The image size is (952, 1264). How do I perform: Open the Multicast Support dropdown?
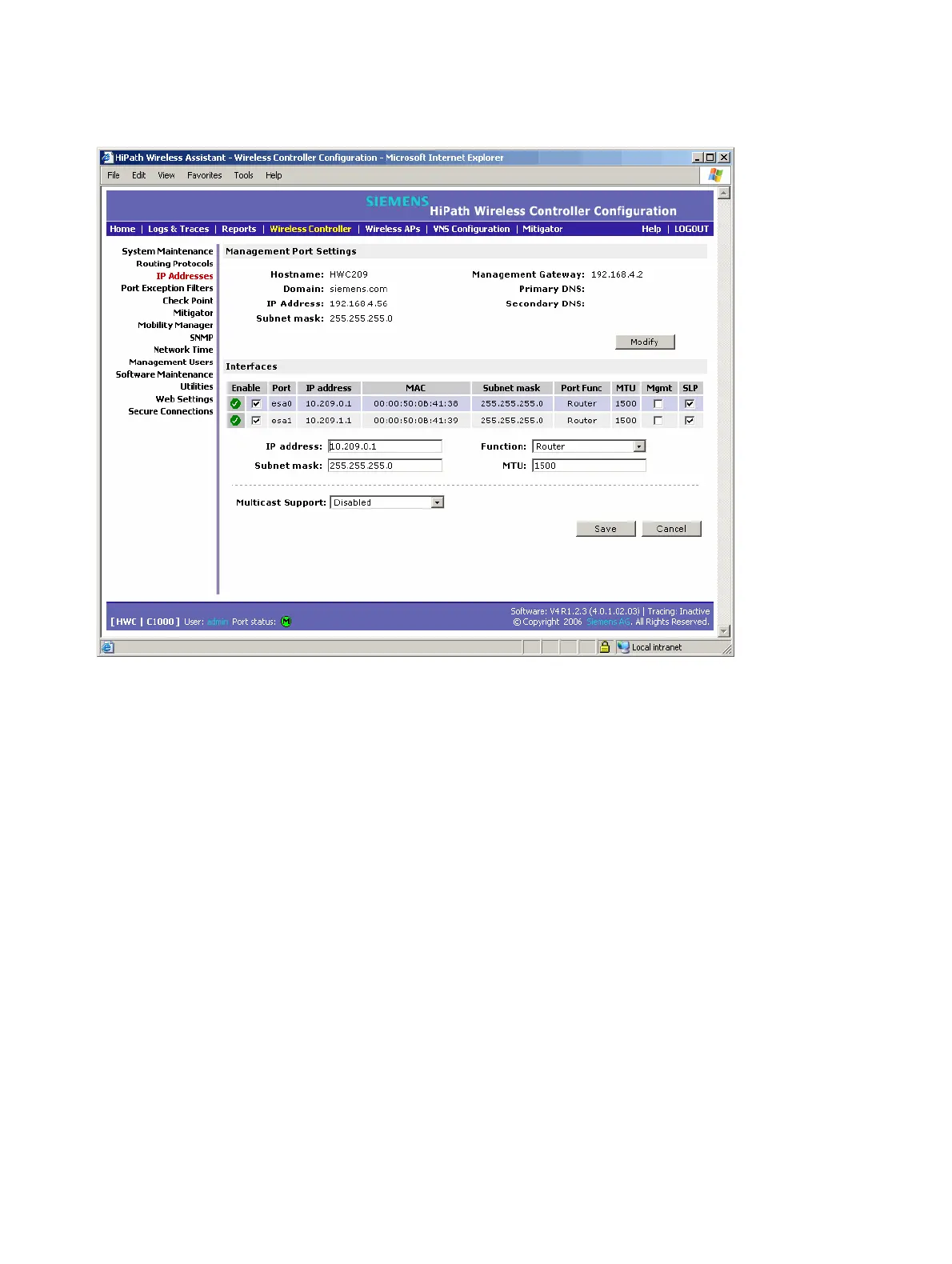coord(386,502)
